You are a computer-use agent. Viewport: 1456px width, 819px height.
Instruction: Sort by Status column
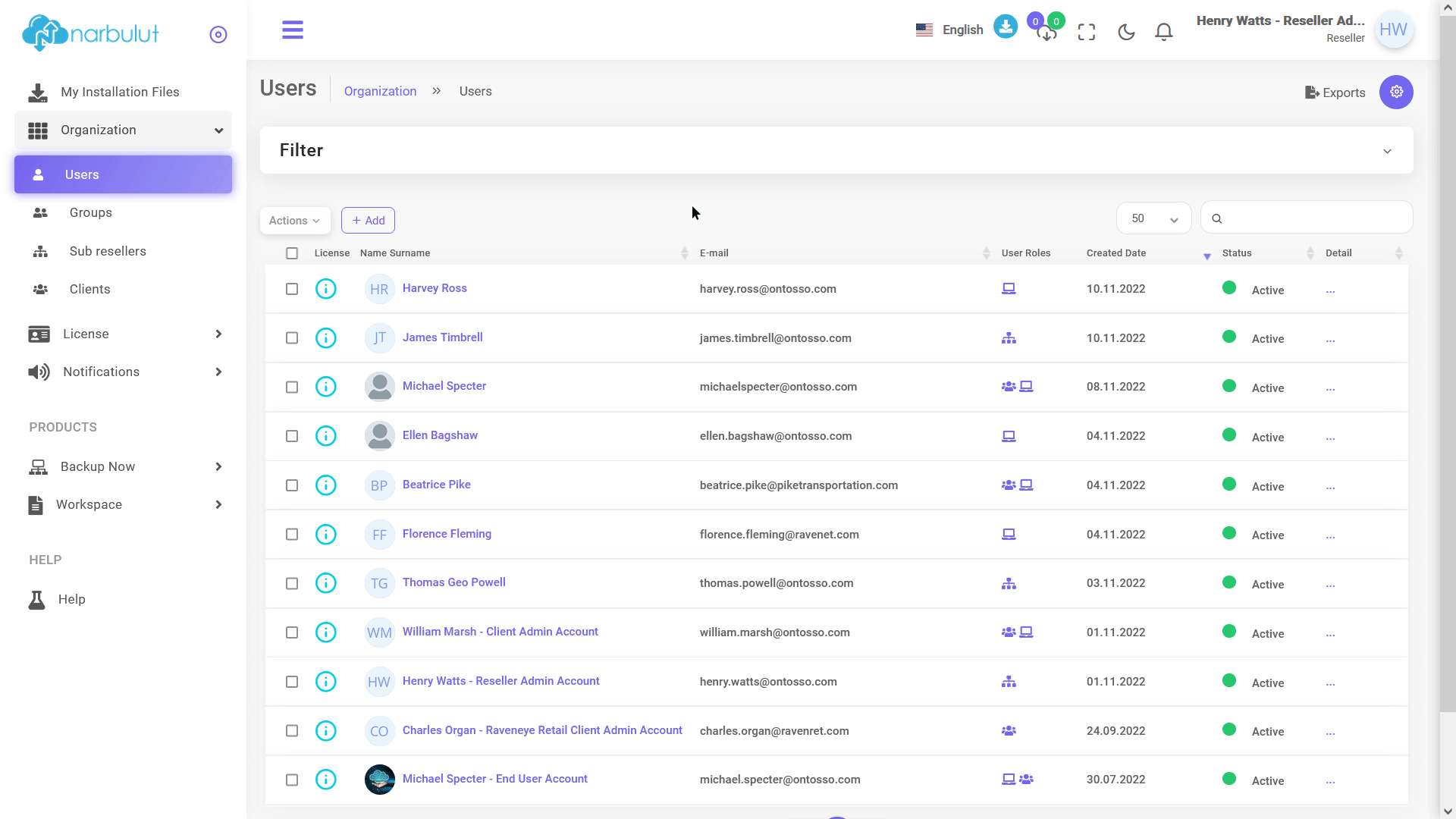click(1237, 253)
